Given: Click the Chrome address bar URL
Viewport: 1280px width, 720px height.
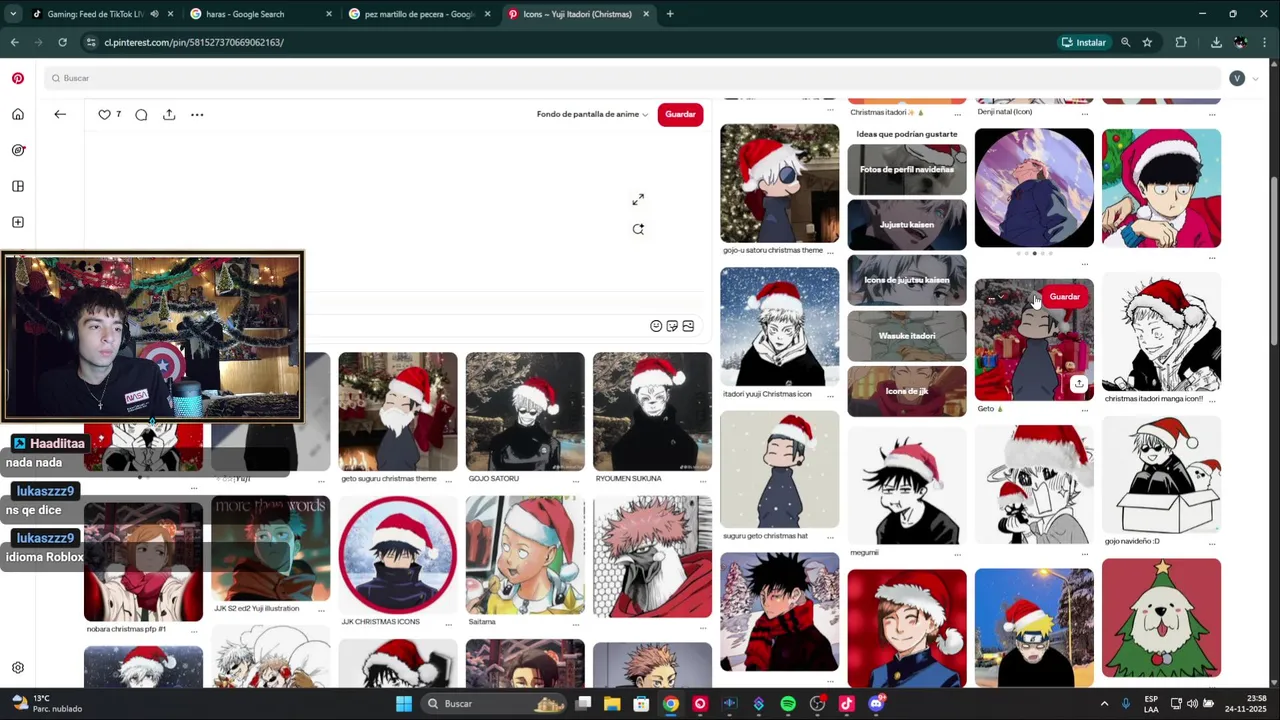Looking at the screenshot, I should pyautogui.click(x=194, y=42).
